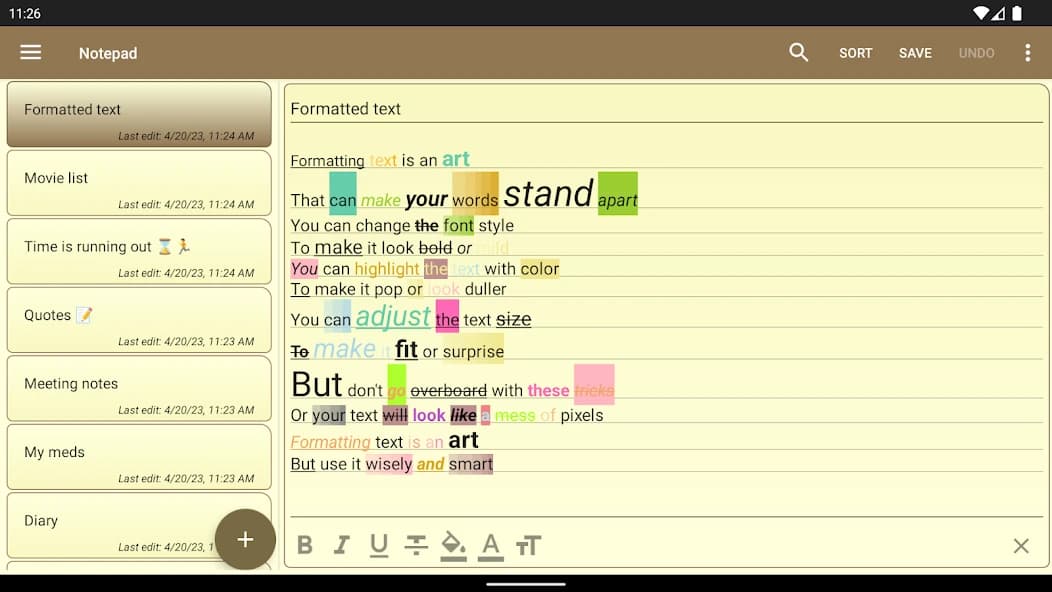
Task: Select the My meds note
Action: [x=139, y=457]
